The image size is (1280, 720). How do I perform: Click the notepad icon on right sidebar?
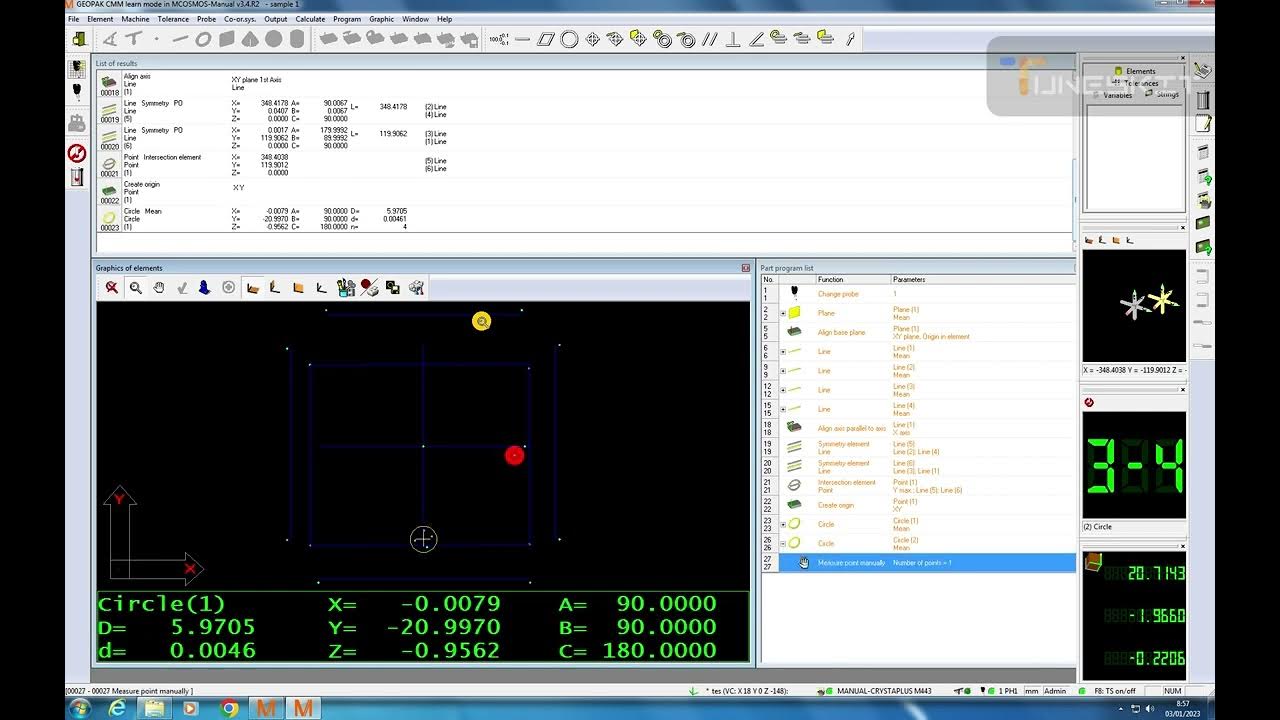pyautogui.click(x=1203, y=124)
